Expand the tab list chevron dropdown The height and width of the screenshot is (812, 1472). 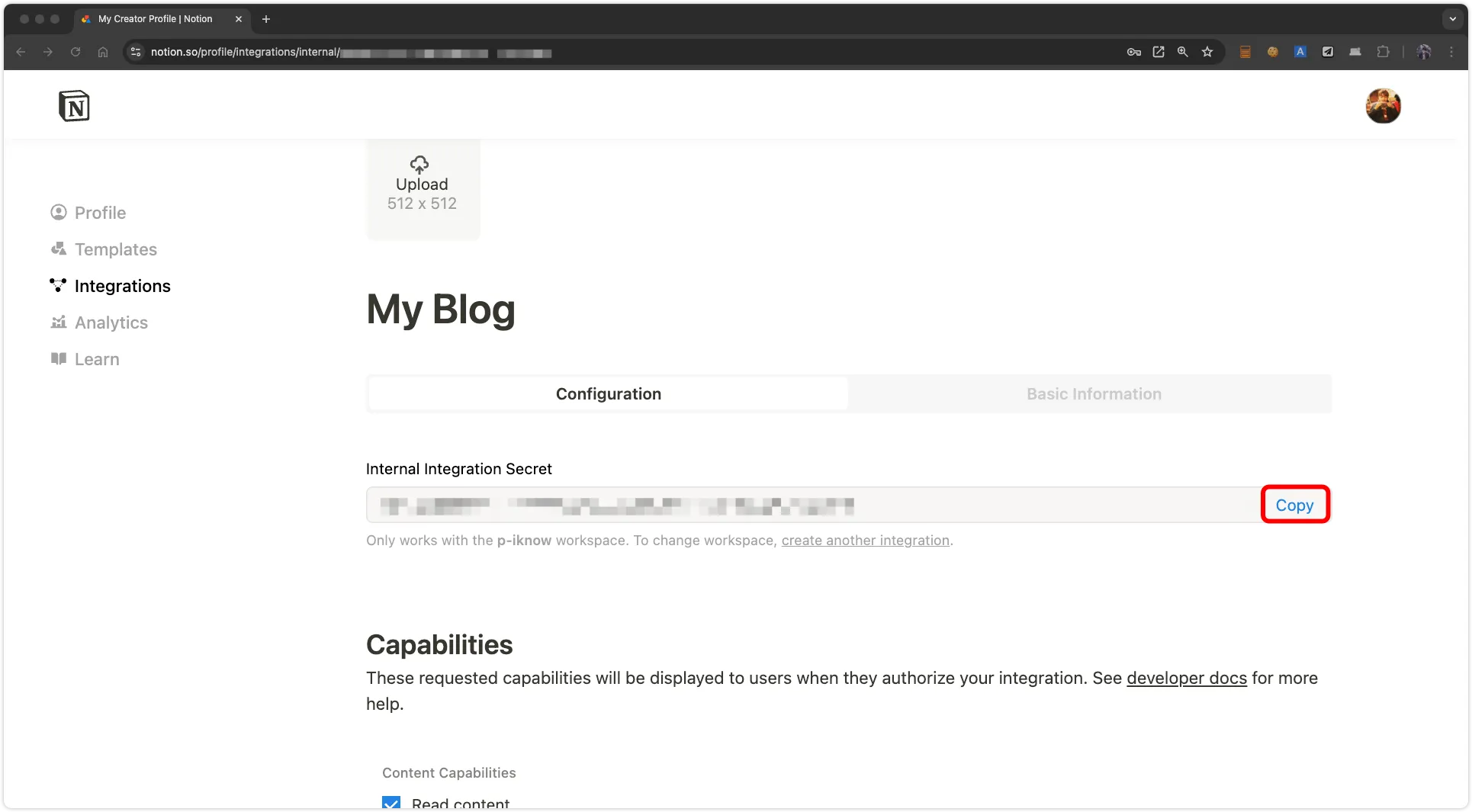[1452, 19]
